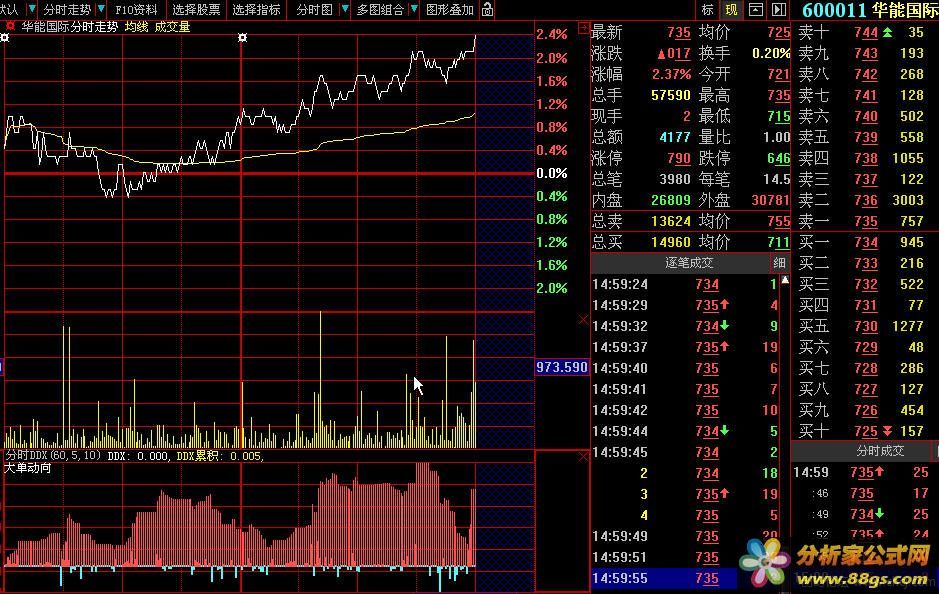Open the 多图组合 menu
The width and height of the screenshot is (939, 594).
tap(380, 10)
